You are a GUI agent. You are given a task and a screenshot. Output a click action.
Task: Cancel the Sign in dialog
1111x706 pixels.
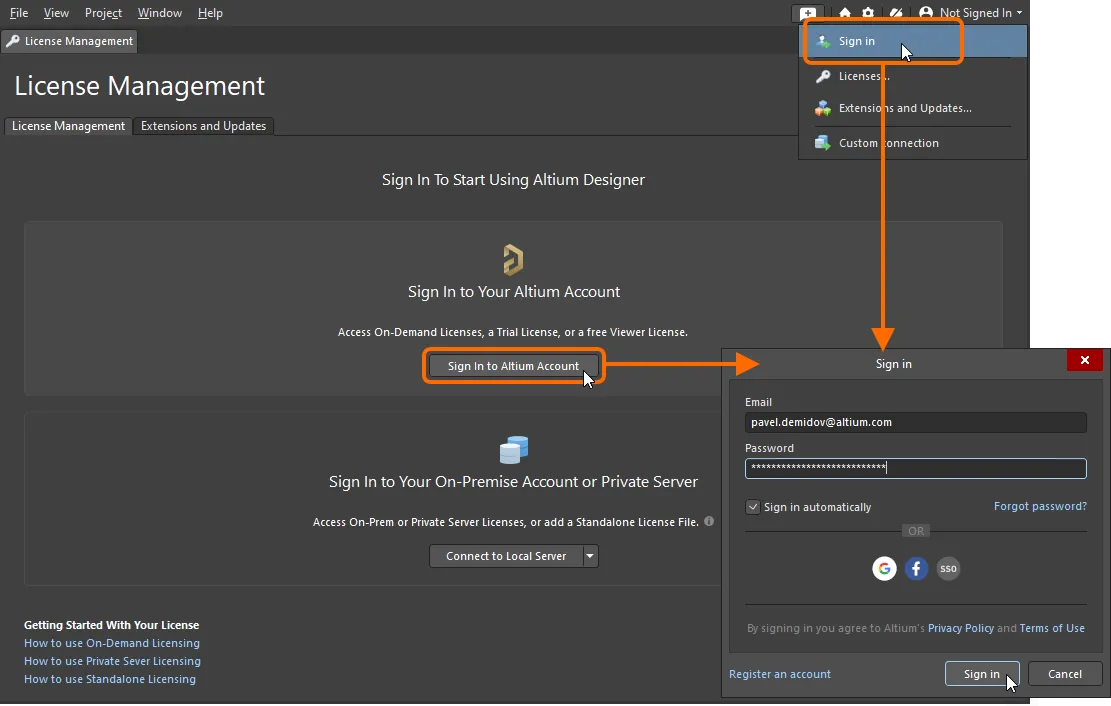click(x=1065, y=674)
